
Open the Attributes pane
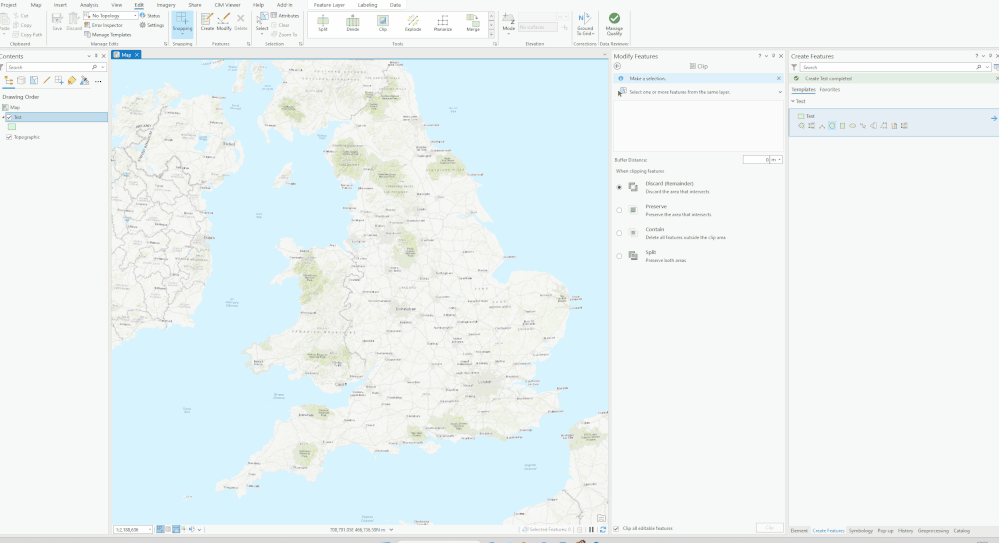[x=285, y=16]
